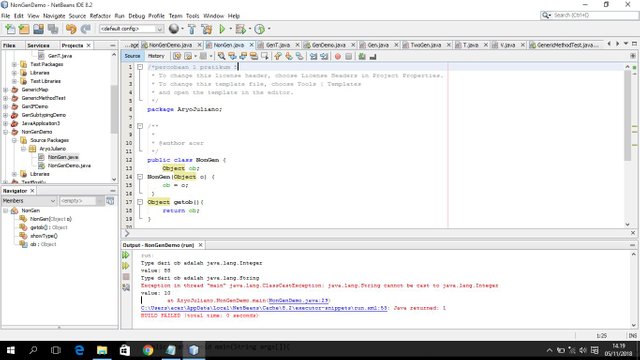Select getob() : Object in Navigator

49,227
